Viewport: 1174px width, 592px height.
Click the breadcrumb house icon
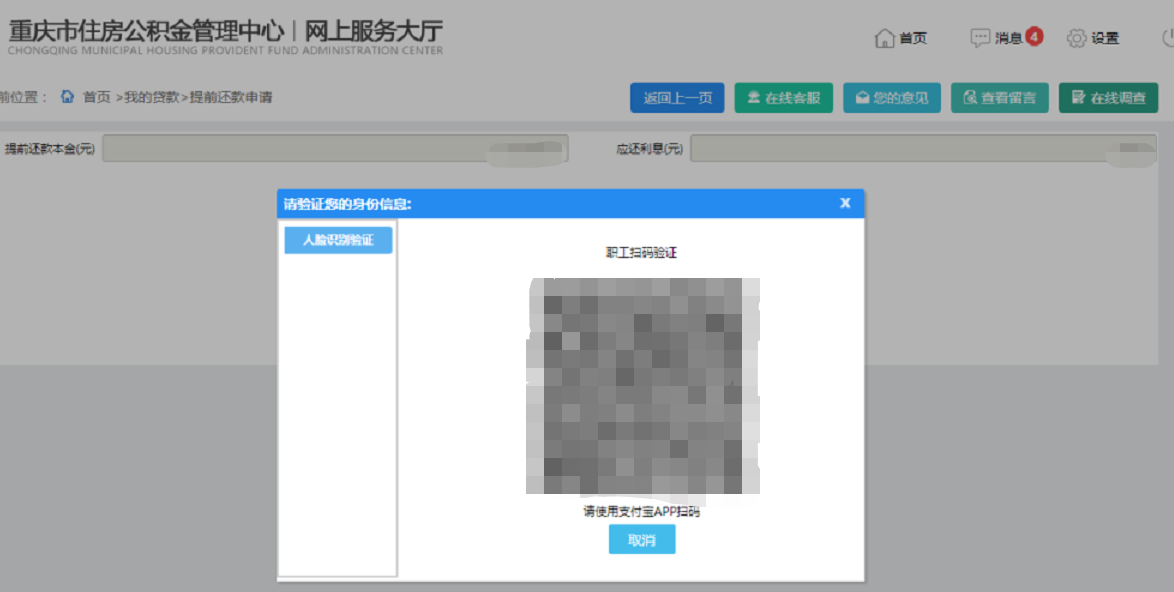68,97
